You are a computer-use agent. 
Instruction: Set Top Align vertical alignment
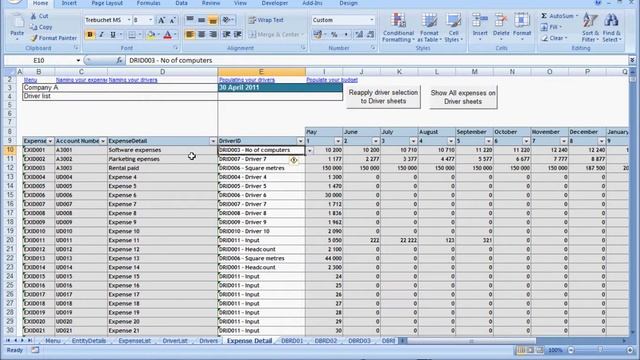pos(190,20)
